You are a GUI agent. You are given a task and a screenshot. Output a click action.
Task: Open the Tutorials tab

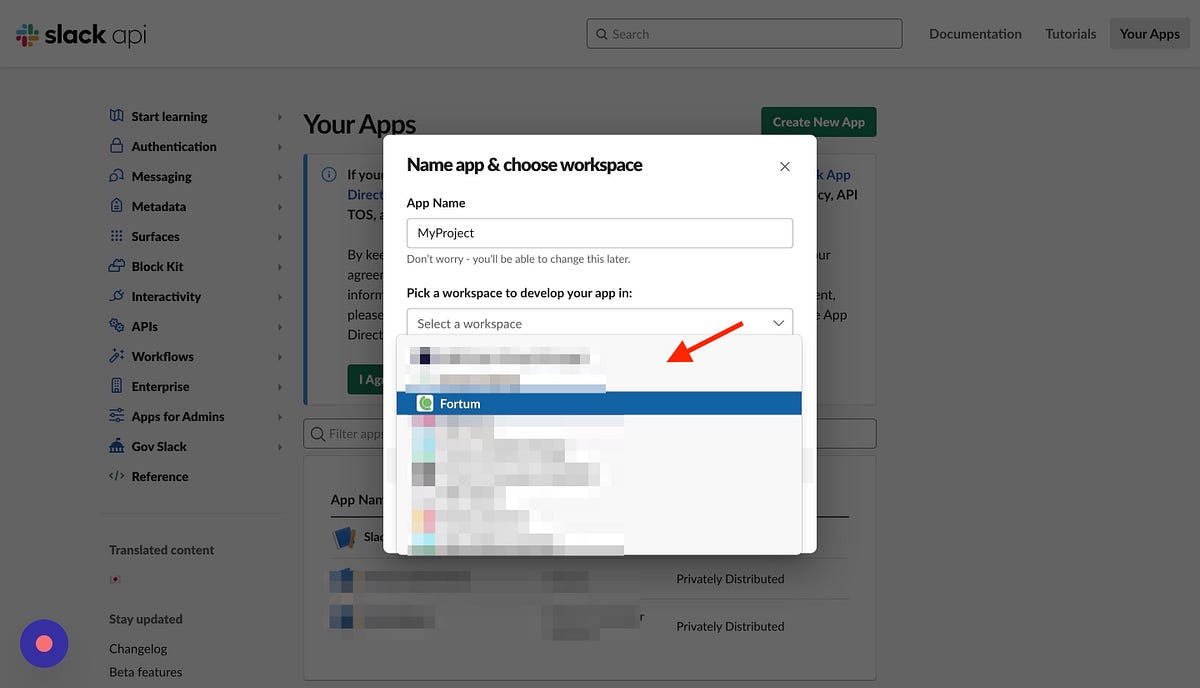click(1071, 33)
